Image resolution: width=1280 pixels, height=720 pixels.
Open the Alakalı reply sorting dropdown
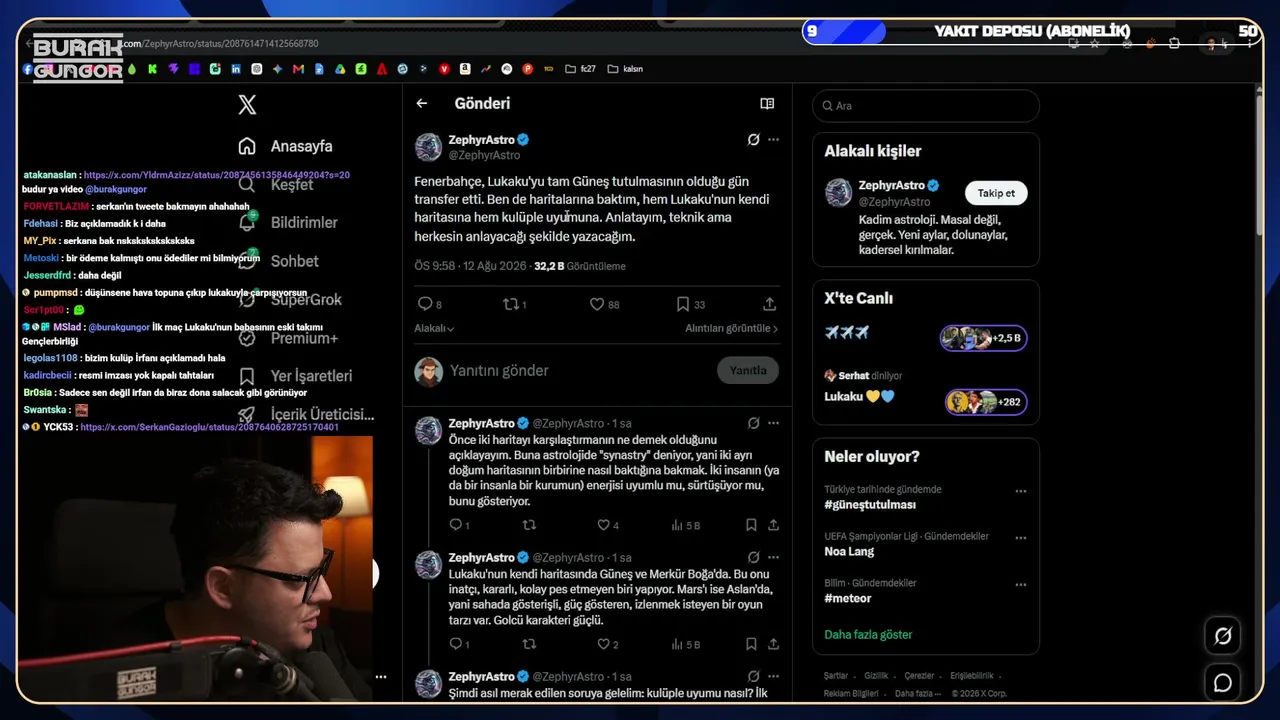(x=434, y=328)
